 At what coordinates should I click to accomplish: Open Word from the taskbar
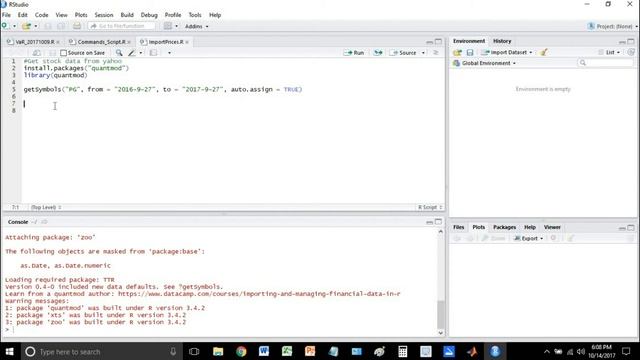pos(264,351)
